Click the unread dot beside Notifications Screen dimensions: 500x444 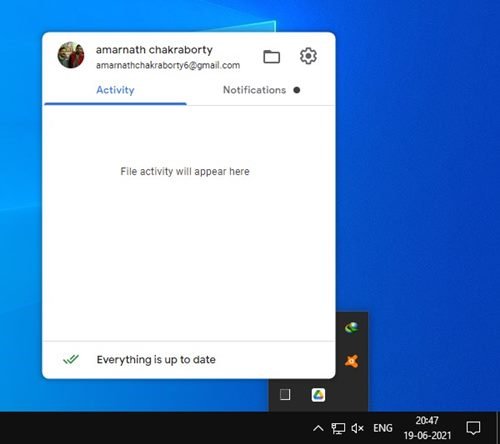tap(297, 90)
